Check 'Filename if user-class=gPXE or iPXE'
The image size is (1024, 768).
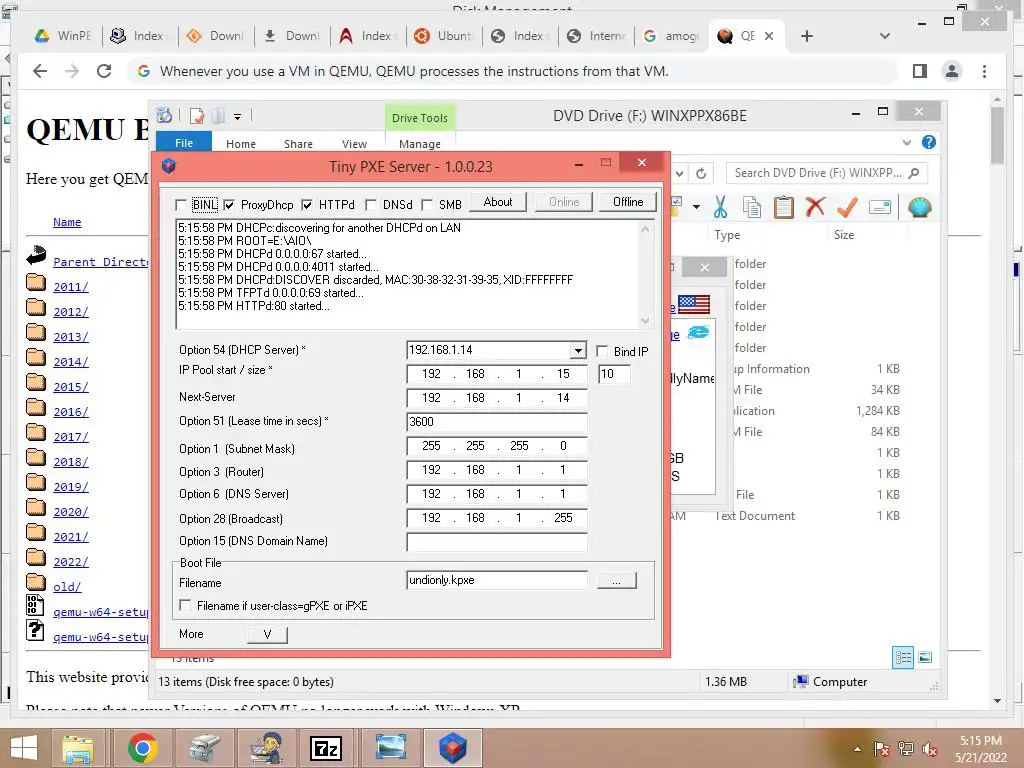click(185, 605)
